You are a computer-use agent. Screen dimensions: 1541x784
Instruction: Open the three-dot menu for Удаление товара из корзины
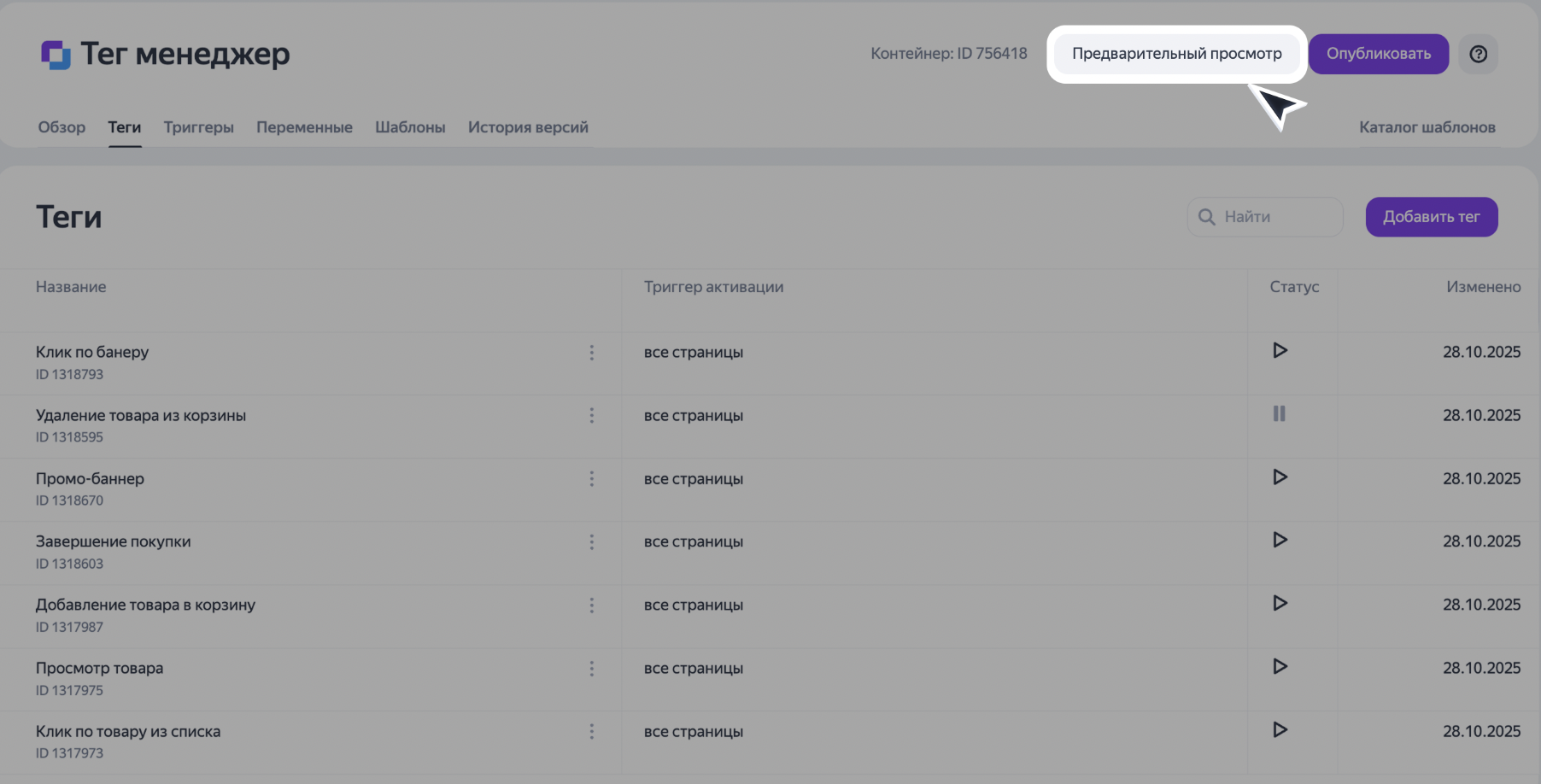pyautogui.click(x=591, y=416)
